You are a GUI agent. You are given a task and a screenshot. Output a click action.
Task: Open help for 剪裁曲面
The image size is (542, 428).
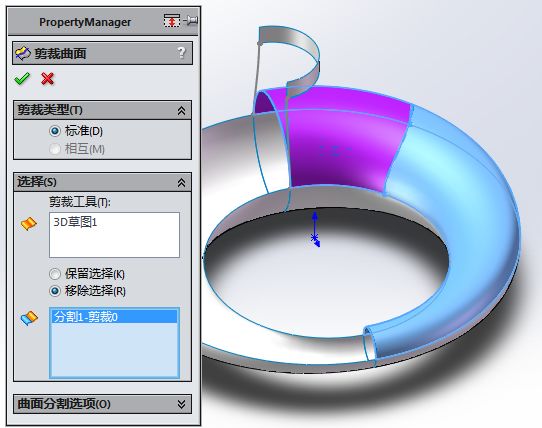(181, 53)
